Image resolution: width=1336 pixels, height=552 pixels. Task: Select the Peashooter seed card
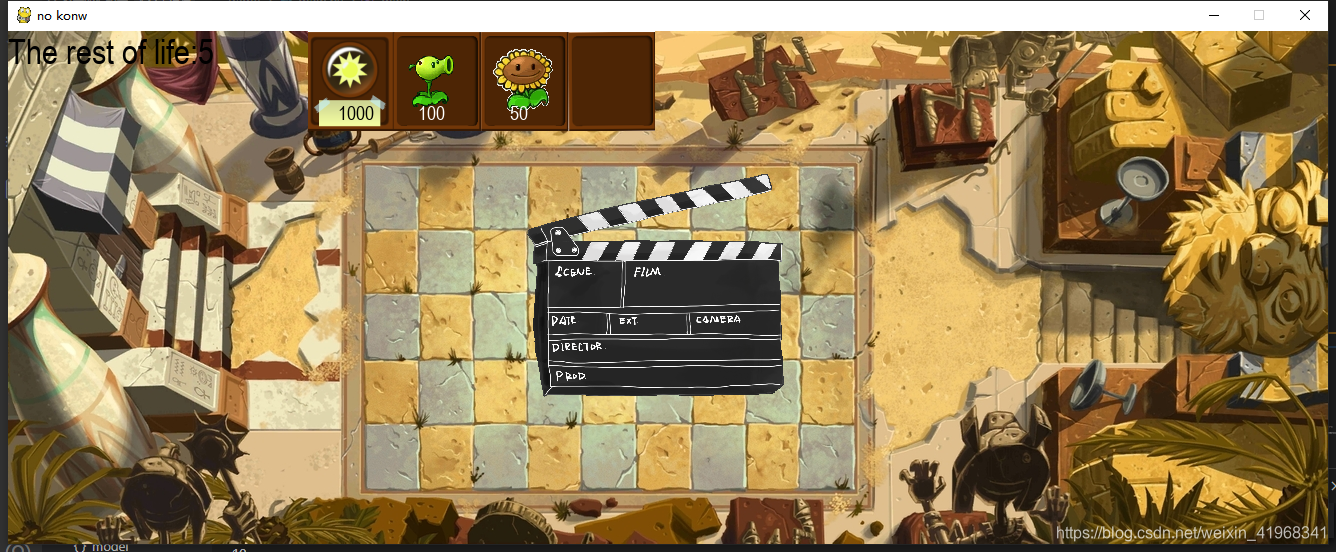click(x=436, y=81)
